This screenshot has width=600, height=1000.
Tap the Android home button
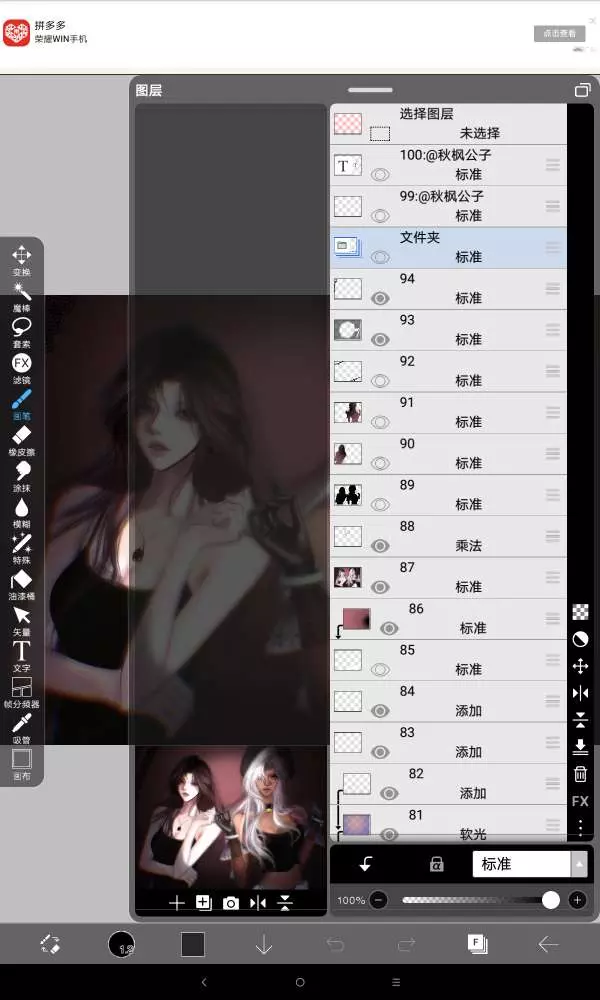[x=300, y=982]
